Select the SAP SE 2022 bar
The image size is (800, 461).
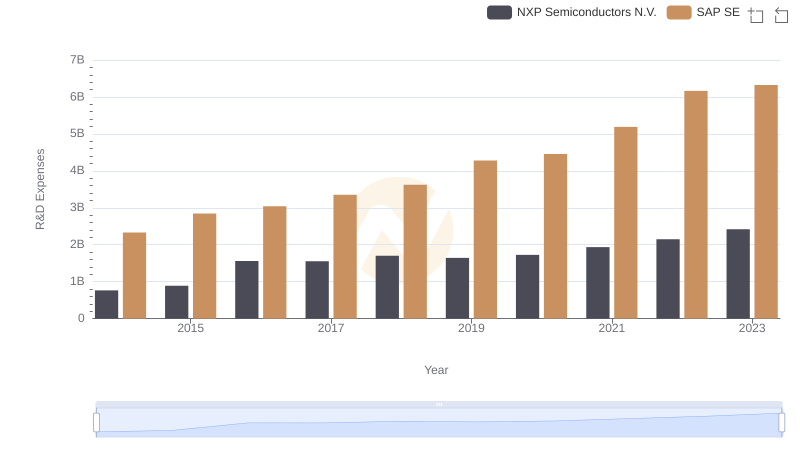click(x=695, y=204)
